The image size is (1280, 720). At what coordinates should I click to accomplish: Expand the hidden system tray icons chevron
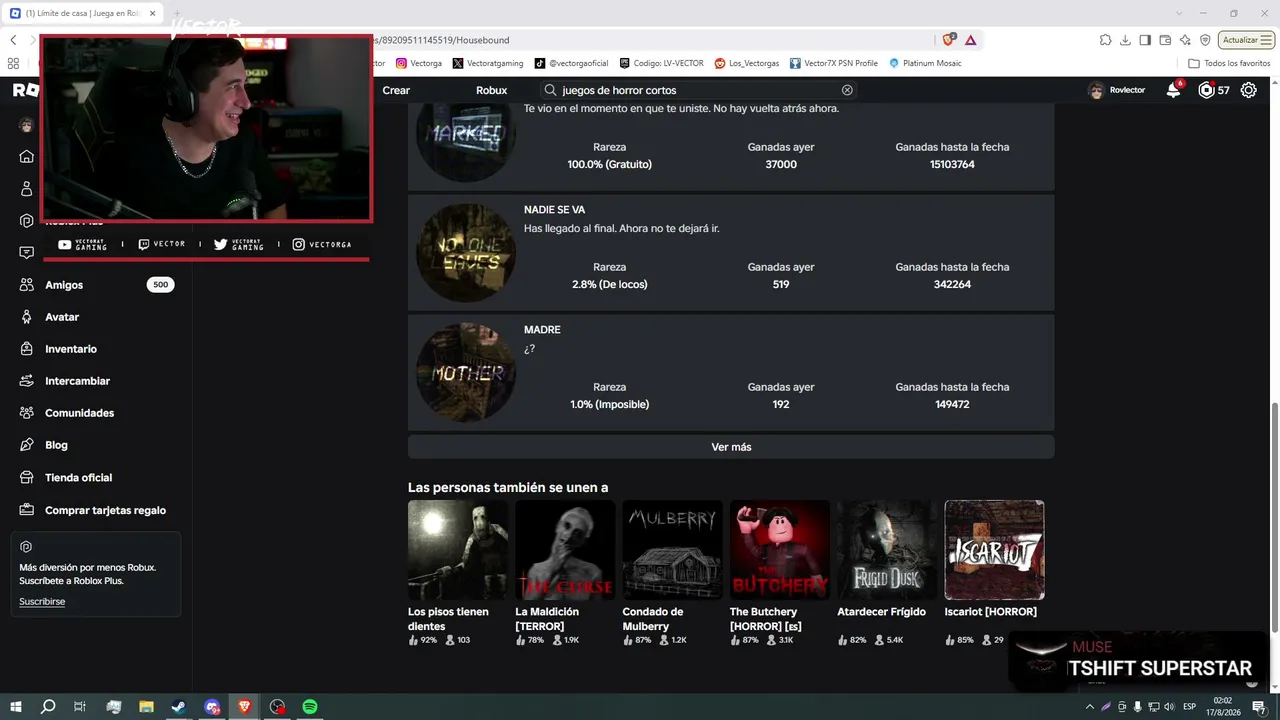(x=1091, y=707)
